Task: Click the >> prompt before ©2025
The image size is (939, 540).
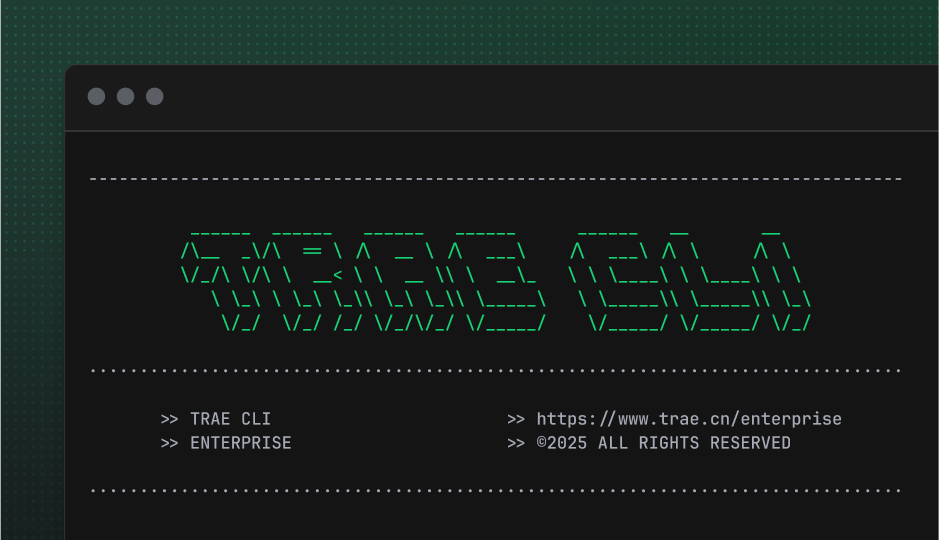Action: point(516,442)
